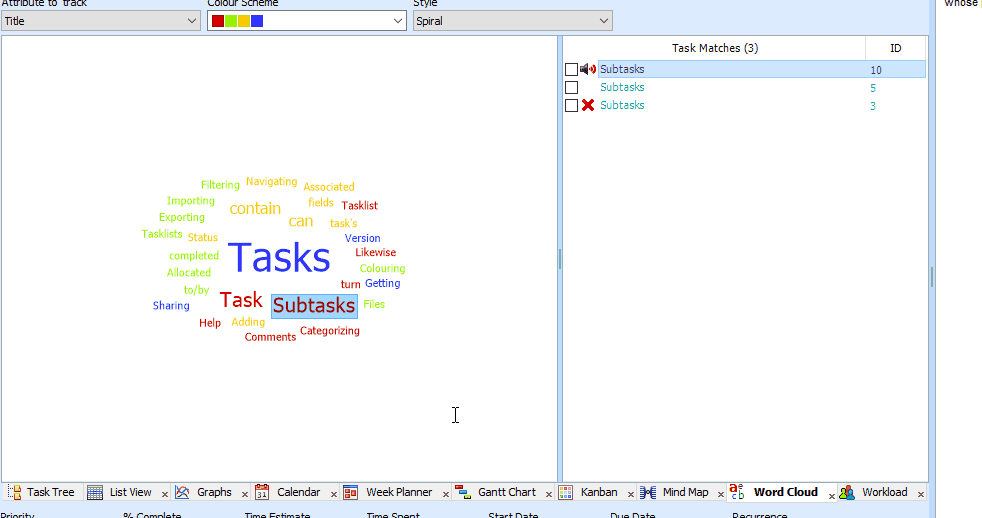Click the word Importing in cloud
The image size is (982, 518).
(190, 201)
